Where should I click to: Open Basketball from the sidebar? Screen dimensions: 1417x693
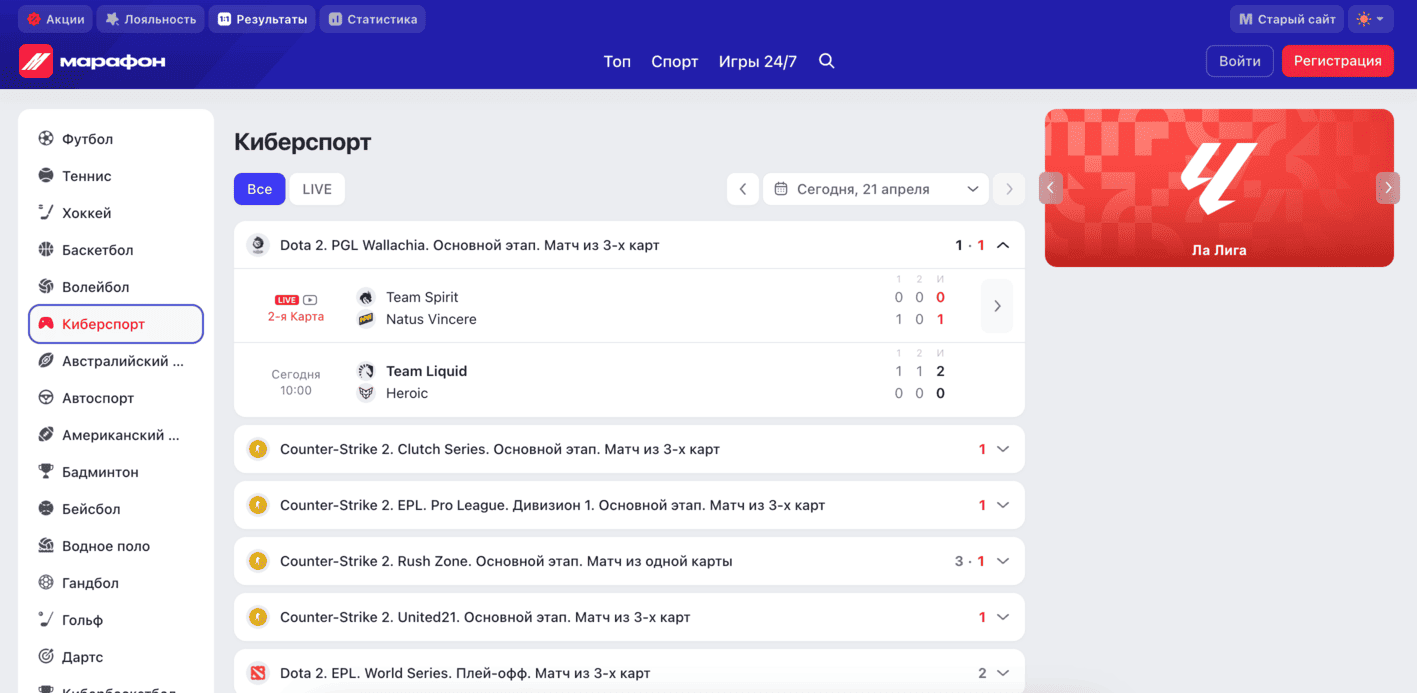97,250
